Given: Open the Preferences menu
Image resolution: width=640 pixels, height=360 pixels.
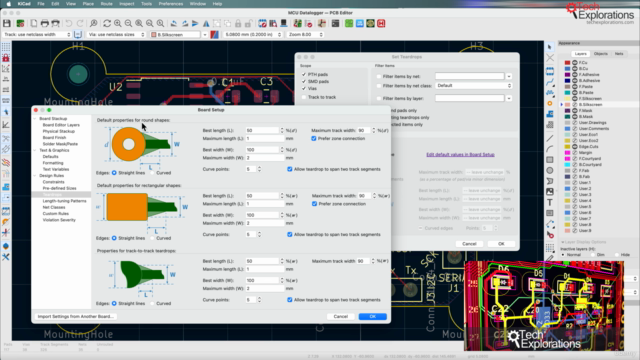Looking at the screenshot, I should (x=171, y=4).
